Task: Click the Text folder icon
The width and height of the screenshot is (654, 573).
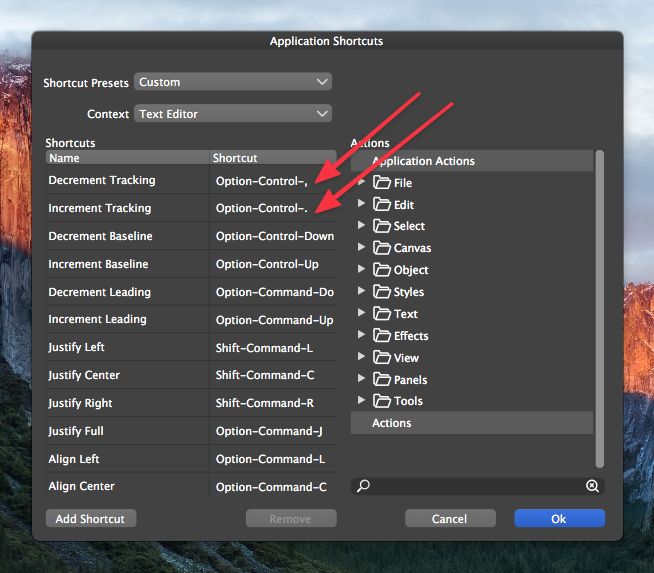Action: tap(381, 314)
